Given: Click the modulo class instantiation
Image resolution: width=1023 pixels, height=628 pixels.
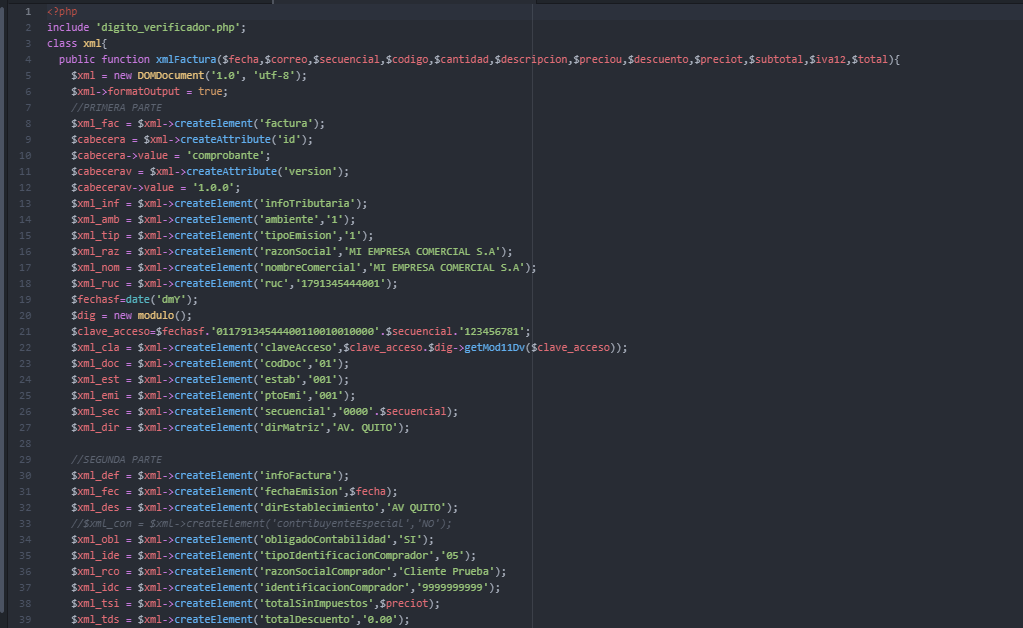Looking at the screenshot, I should coord(158,316).
